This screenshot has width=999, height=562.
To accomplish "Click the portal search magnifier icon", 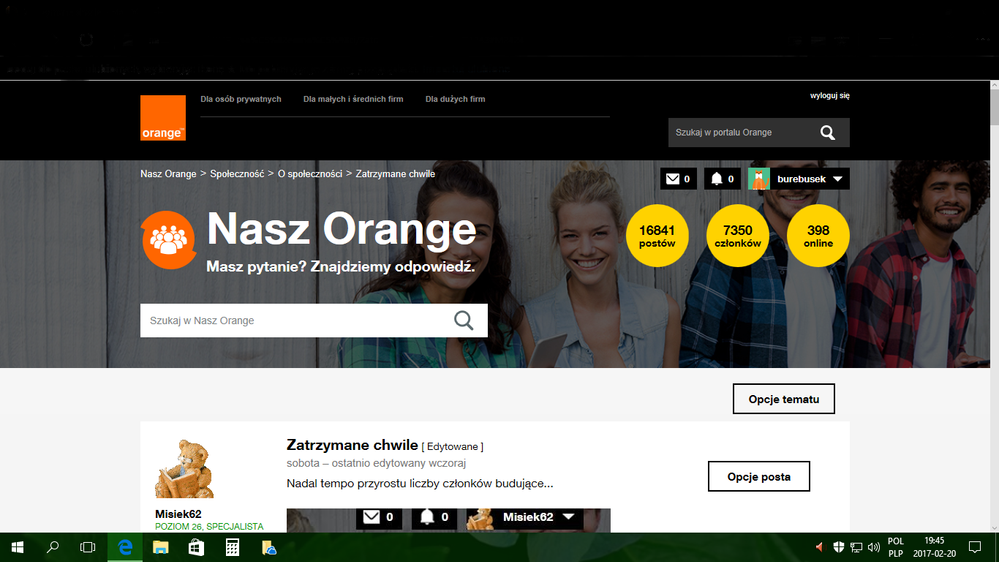I will click(828, 133).
